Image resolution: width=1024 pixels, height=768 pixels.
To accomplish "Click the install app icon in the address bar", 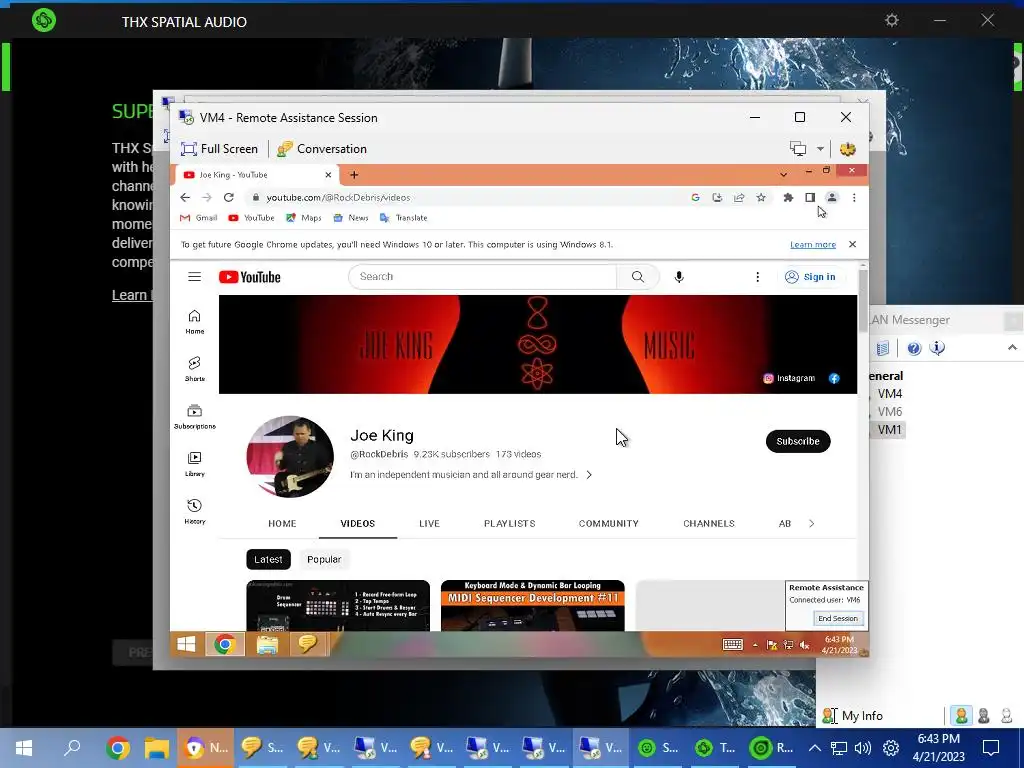I will [717, 197].
